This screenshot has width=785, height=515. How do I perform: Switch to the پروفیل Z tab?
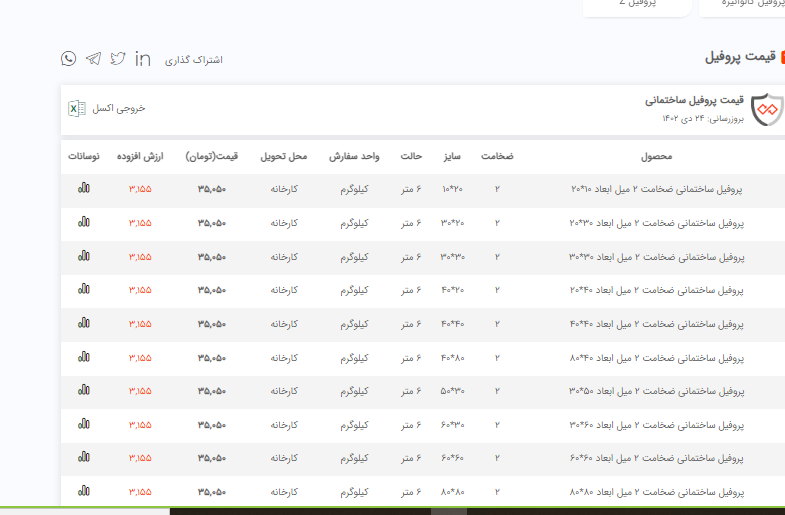(x=637, y=4)
